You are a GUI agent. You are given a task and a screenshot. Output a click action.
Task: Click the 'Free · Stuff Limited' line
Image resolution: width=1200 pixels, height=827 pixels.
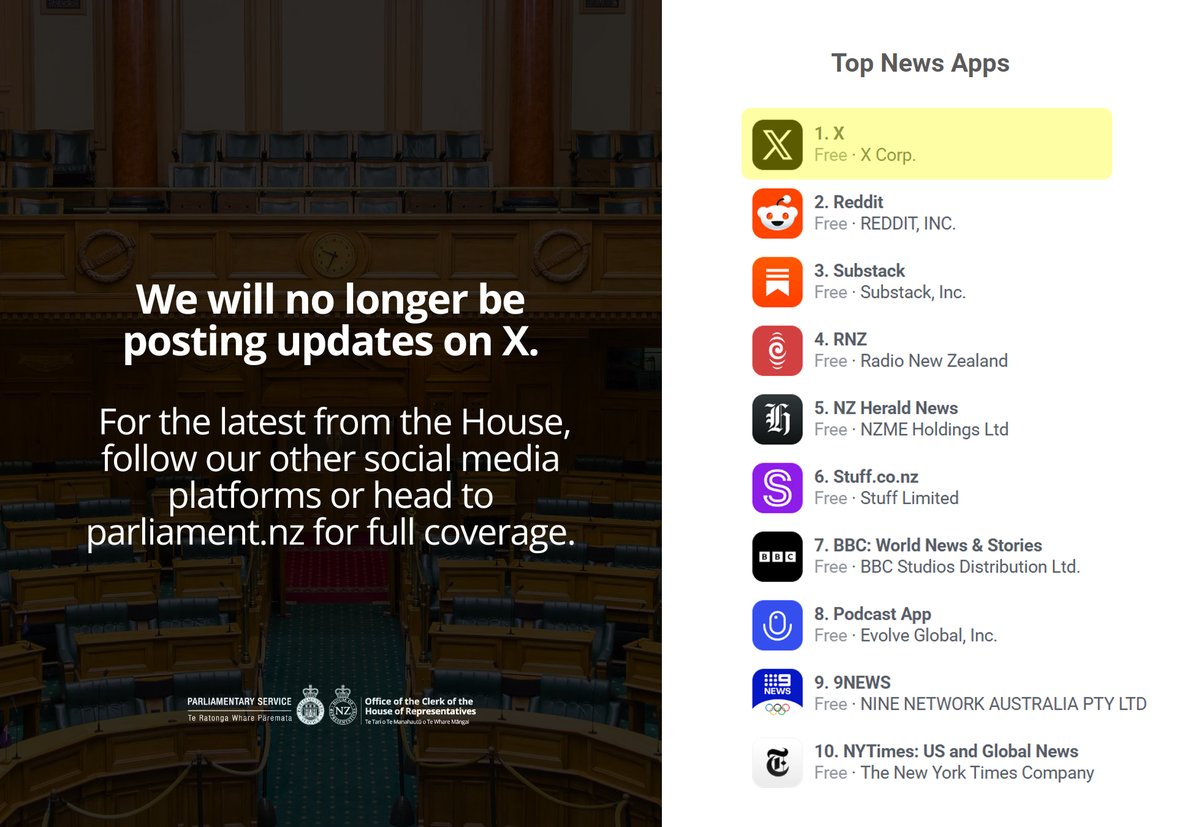[x=886, y=498]
